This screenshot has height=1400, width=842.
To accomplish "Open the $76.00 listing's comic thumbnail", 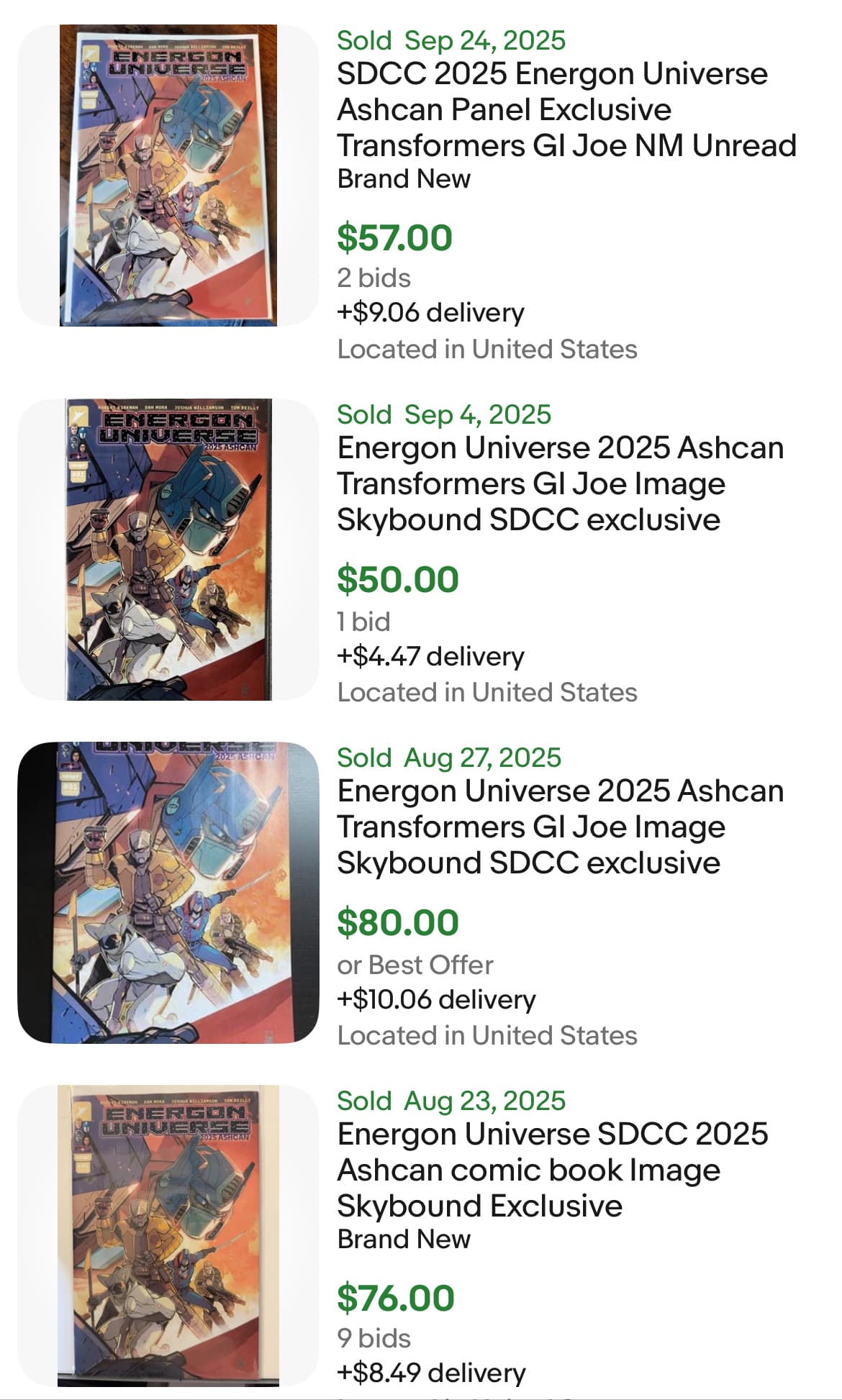I will click(x=168, y=1235).
